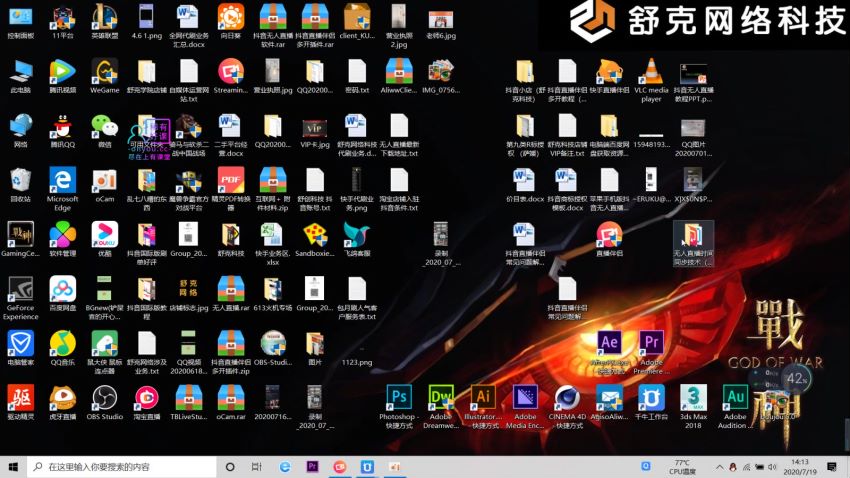Screen dimensions: 850x478
Task: Select the IMG_0756... image file
Action: [441, 71]
